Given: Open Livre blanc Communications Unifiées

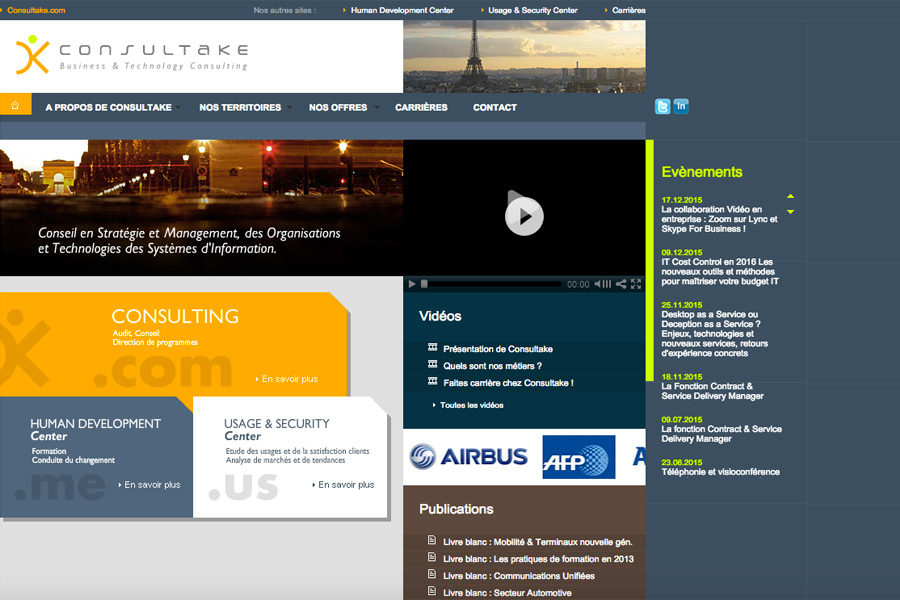Looking at the screenshot, I should pos(518,576).
